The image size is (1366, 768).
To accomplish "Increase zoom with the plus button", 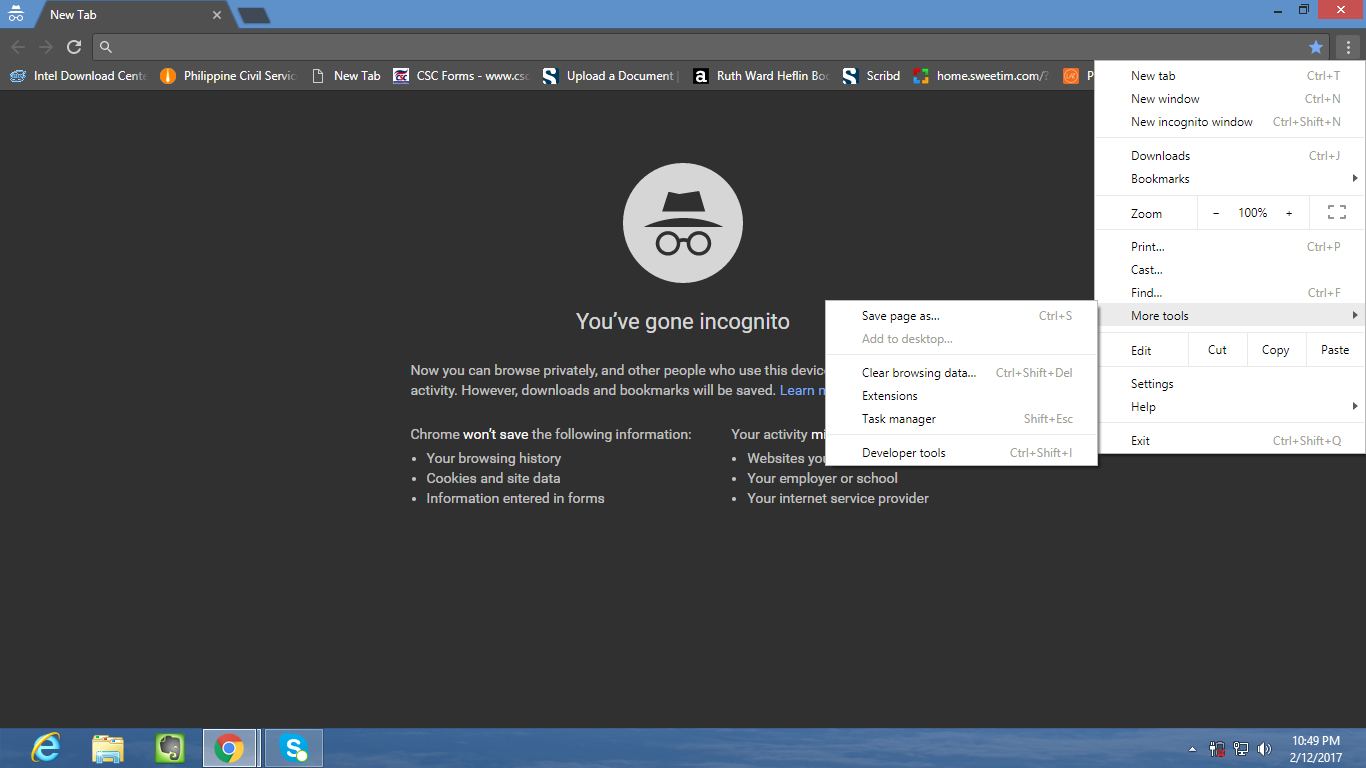I will pyautogui.click(x=1289, y=213).
